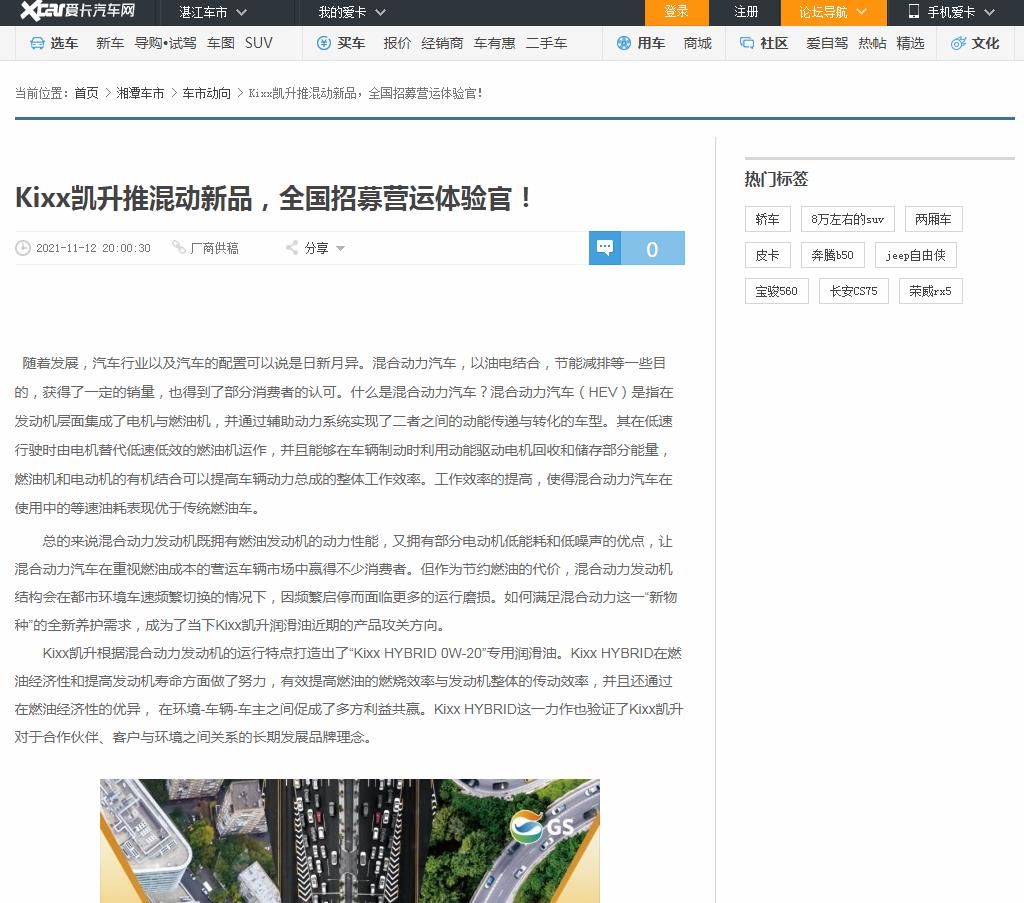Click 车市动向 in the breadcrumb
Viewport: 1024px width, 903px height.
206,93
